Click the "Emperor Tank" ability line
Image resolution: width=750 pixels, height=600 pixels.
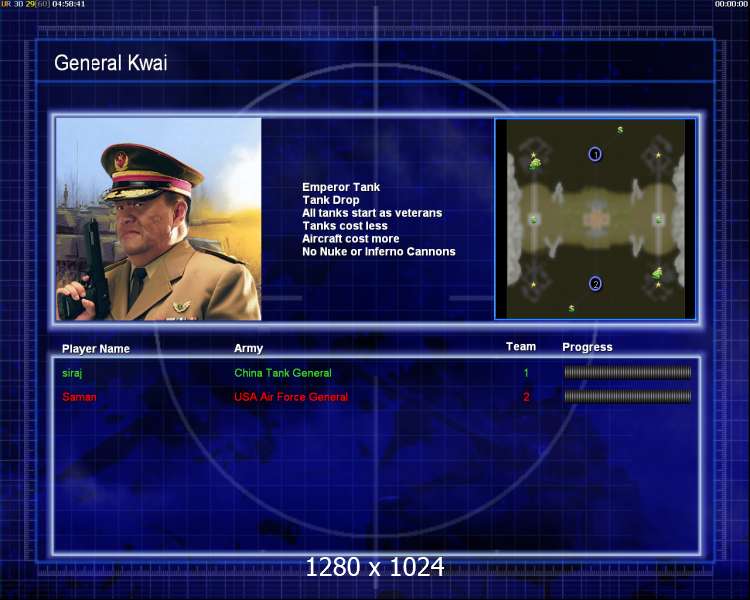(341, 187)
